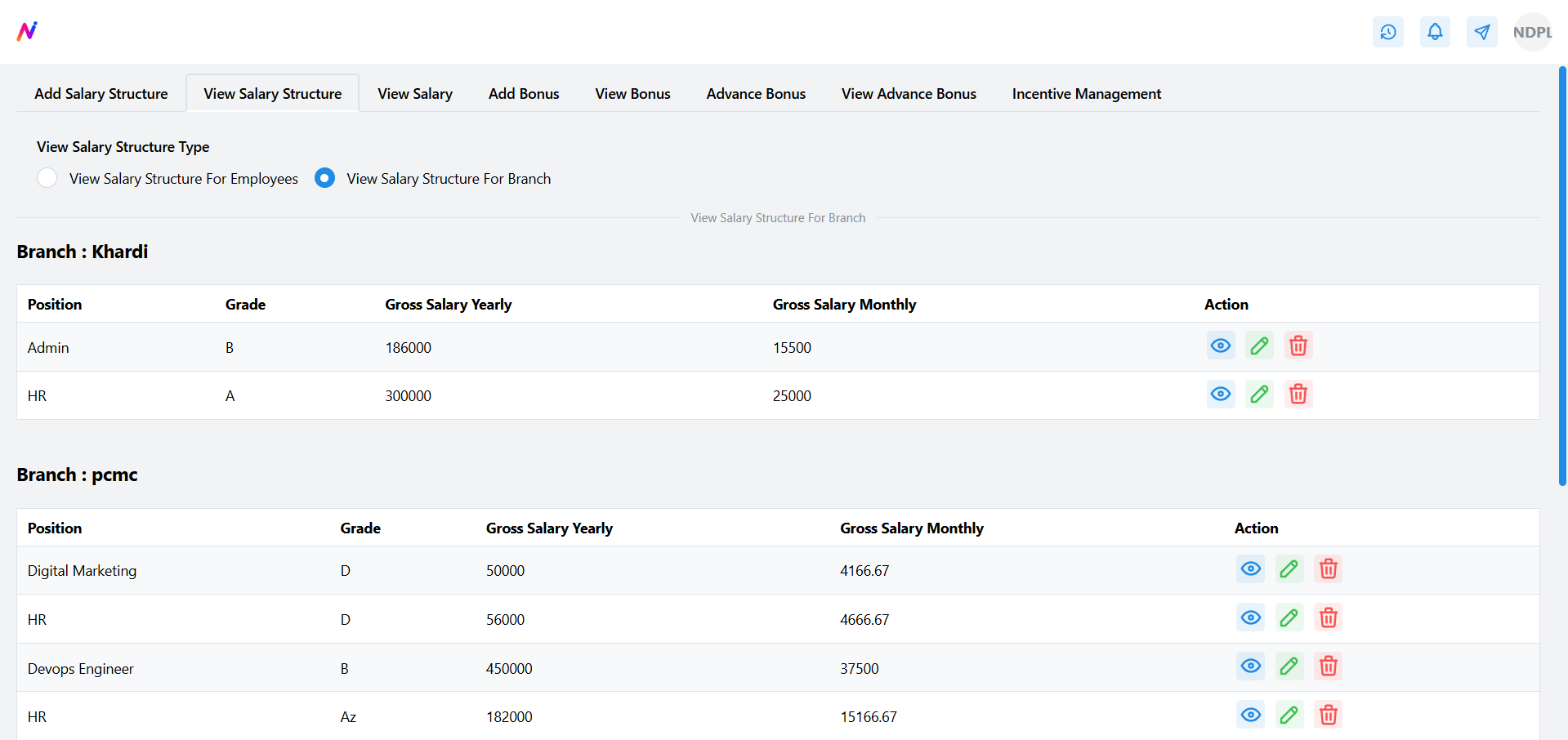Click the page vertical scrollbar
Viewport: 1568px width, 740px height.
[x=1562, y=276]
